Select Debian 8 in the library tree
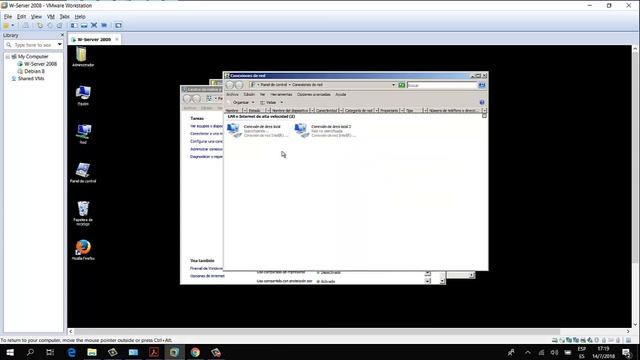Viewport: 640px width, 360px height. point(31,71)
